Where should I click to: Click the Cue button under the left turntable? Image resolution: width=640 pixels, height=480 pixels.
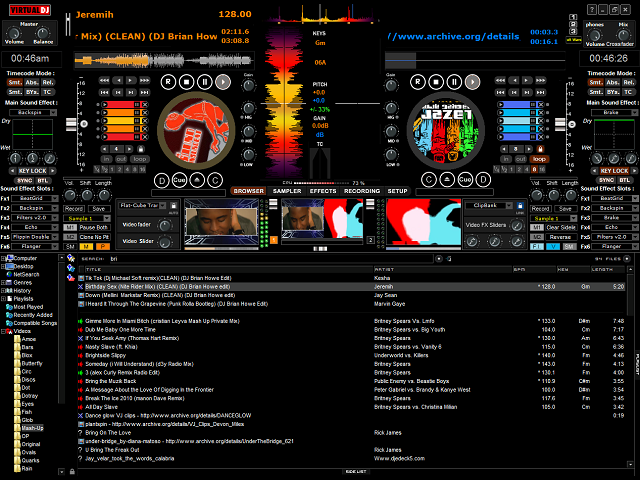tap(179, 180)
